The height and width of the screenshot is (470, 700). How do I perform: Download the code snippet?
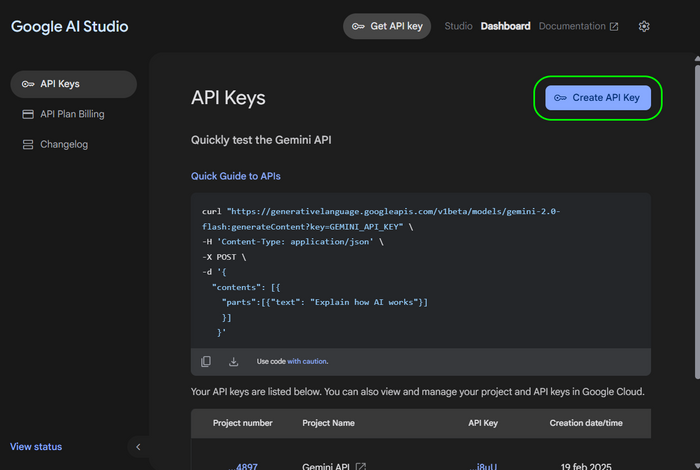coord(234,361)
